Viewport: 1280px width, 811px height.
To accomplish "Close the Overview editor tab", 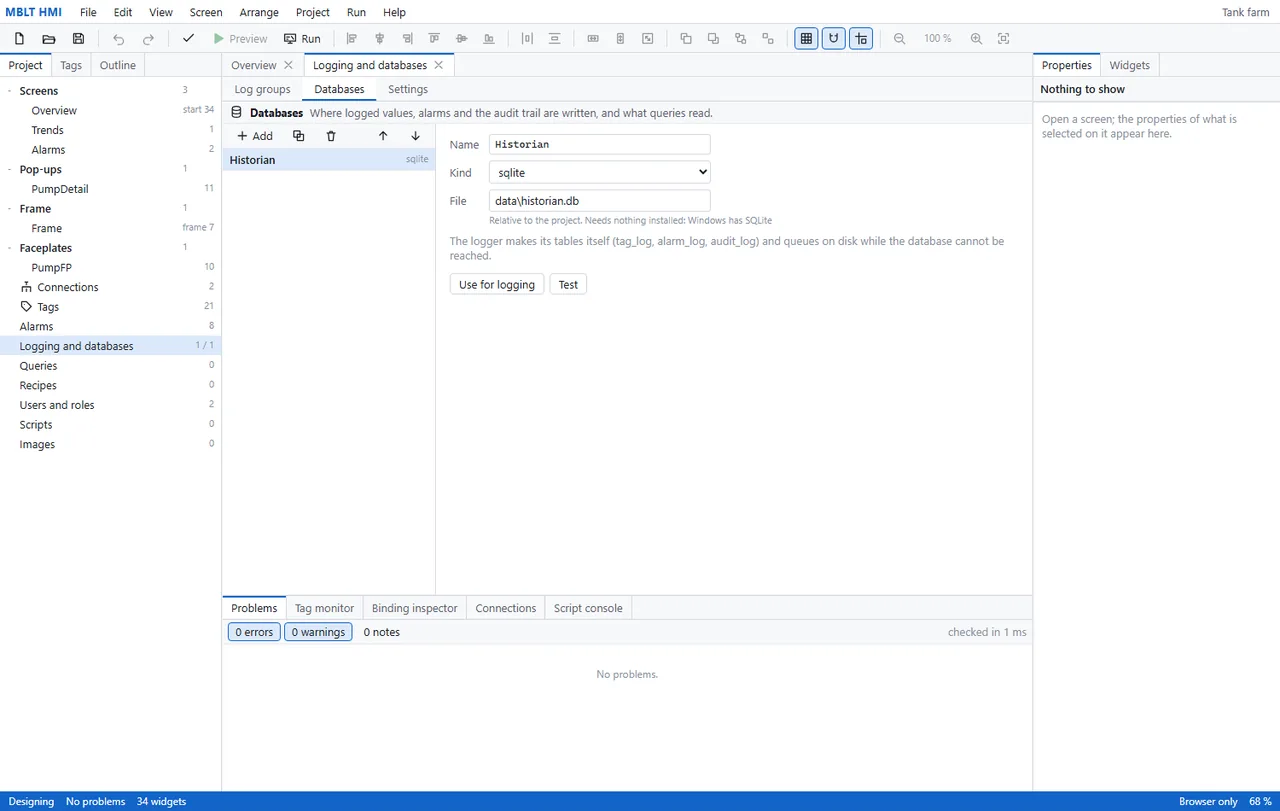I will pyautogui.click(x=288, y=65).
